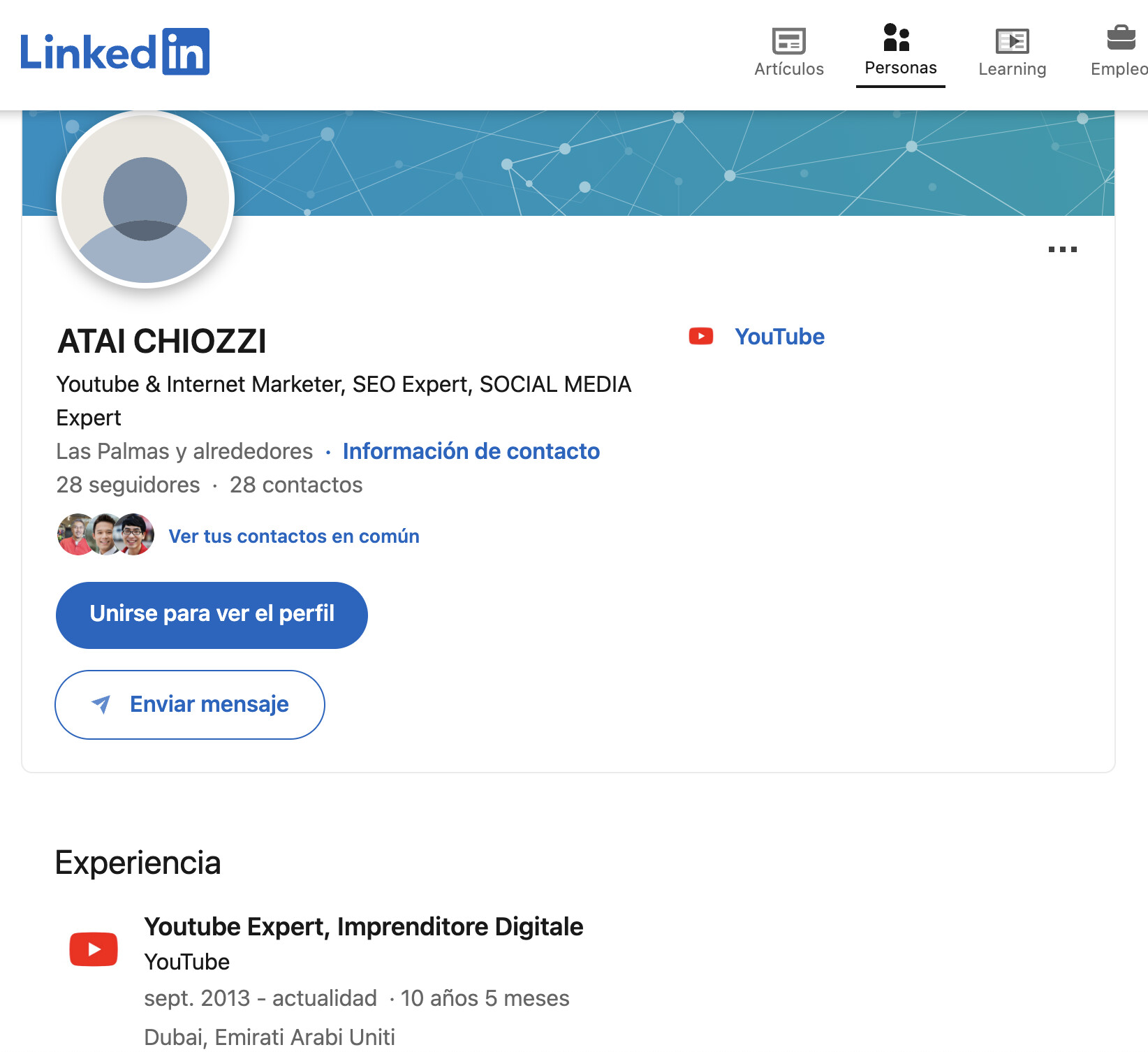
Task: Click the YouTube logo under Experiencia
Action: (x=94, y=949)
